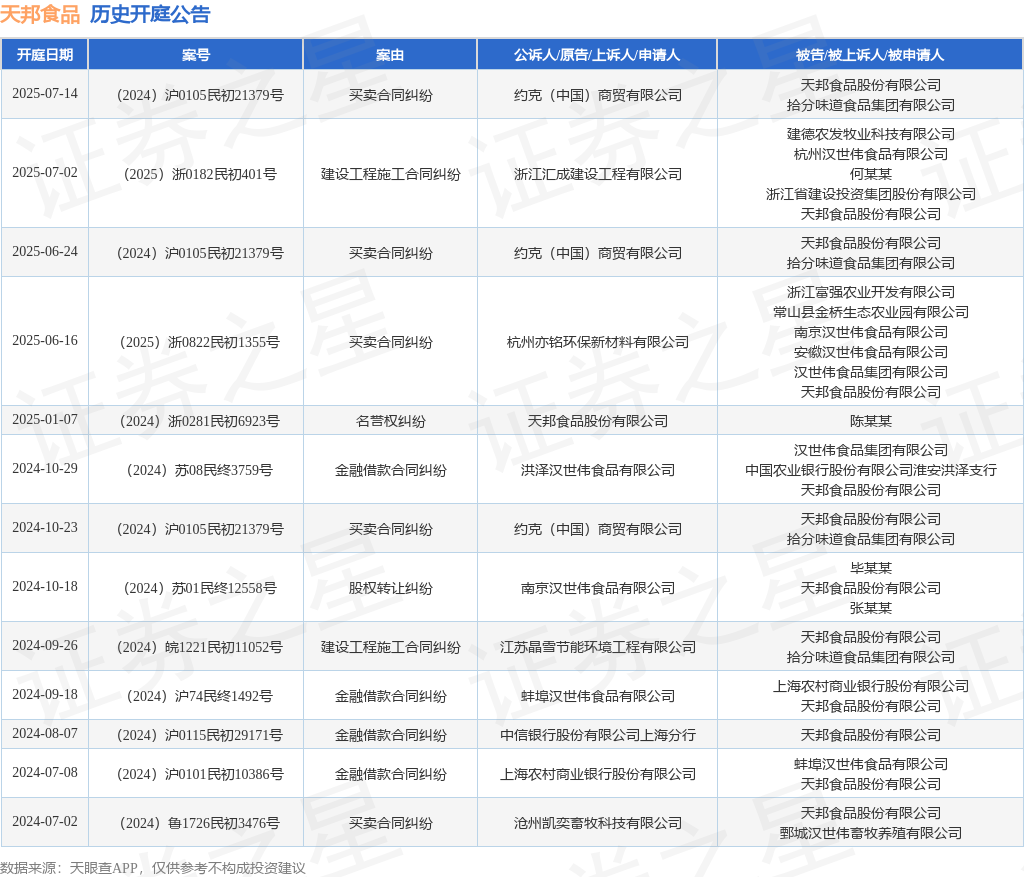Click plaintiff 江苏晶雪节能环境工程有限公司
The width and height of the screenshot is (1024, 877).
pos(598,647)
